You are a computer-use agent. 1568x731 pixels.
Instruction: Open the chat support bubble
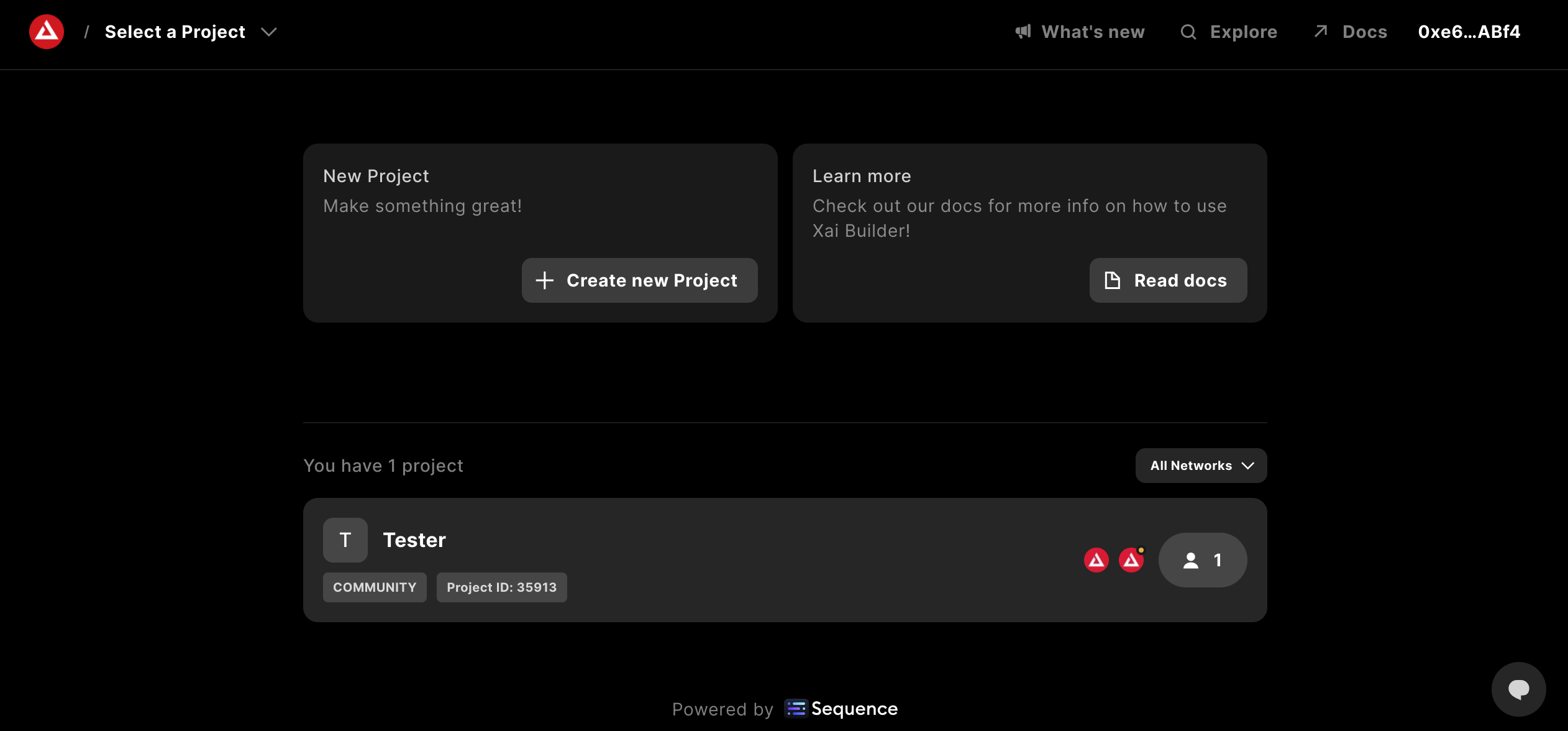coord(1518,689)
